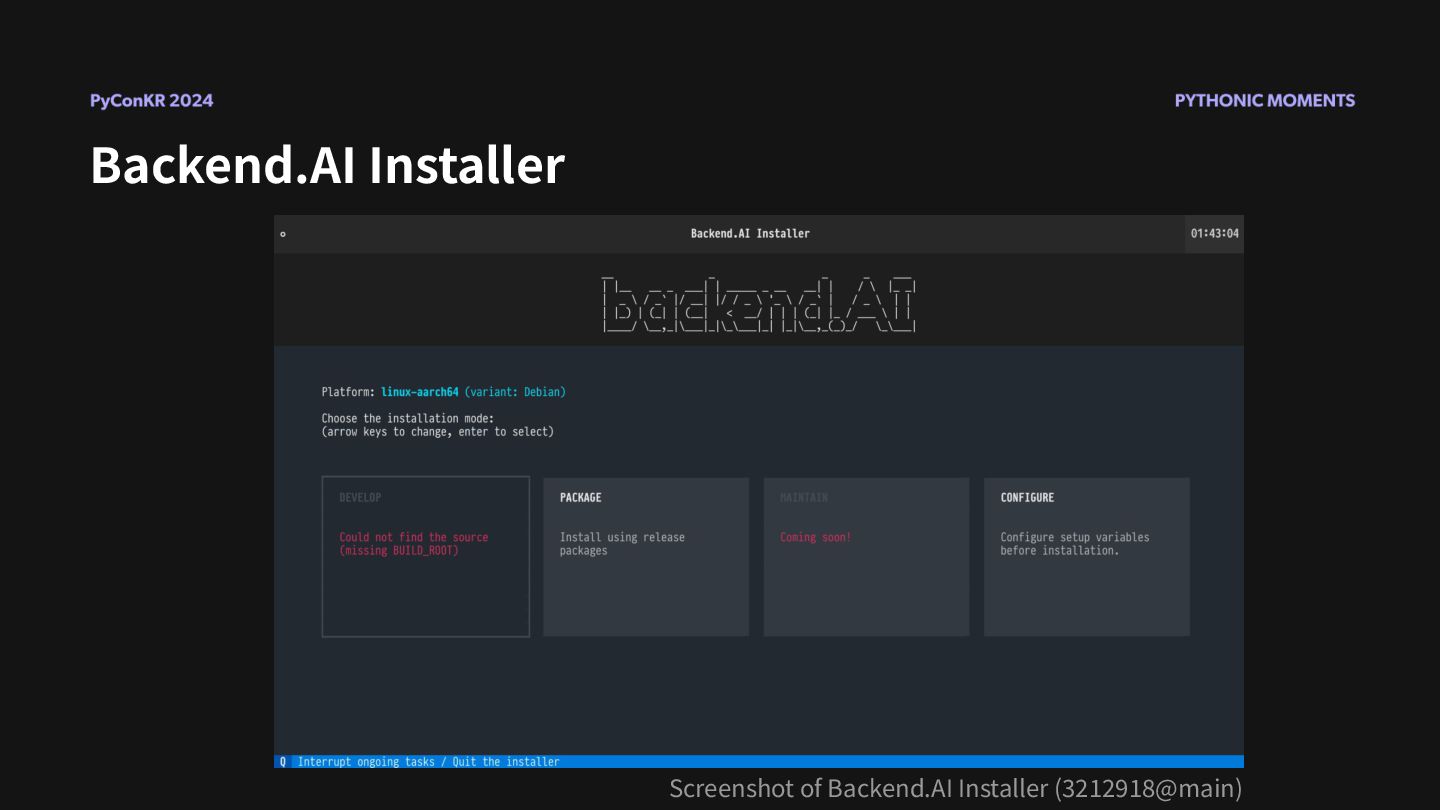Viewport: 1440px width, 810px height.
Task: Select the PACKAGE installation mode card
Action: (646, 556)
